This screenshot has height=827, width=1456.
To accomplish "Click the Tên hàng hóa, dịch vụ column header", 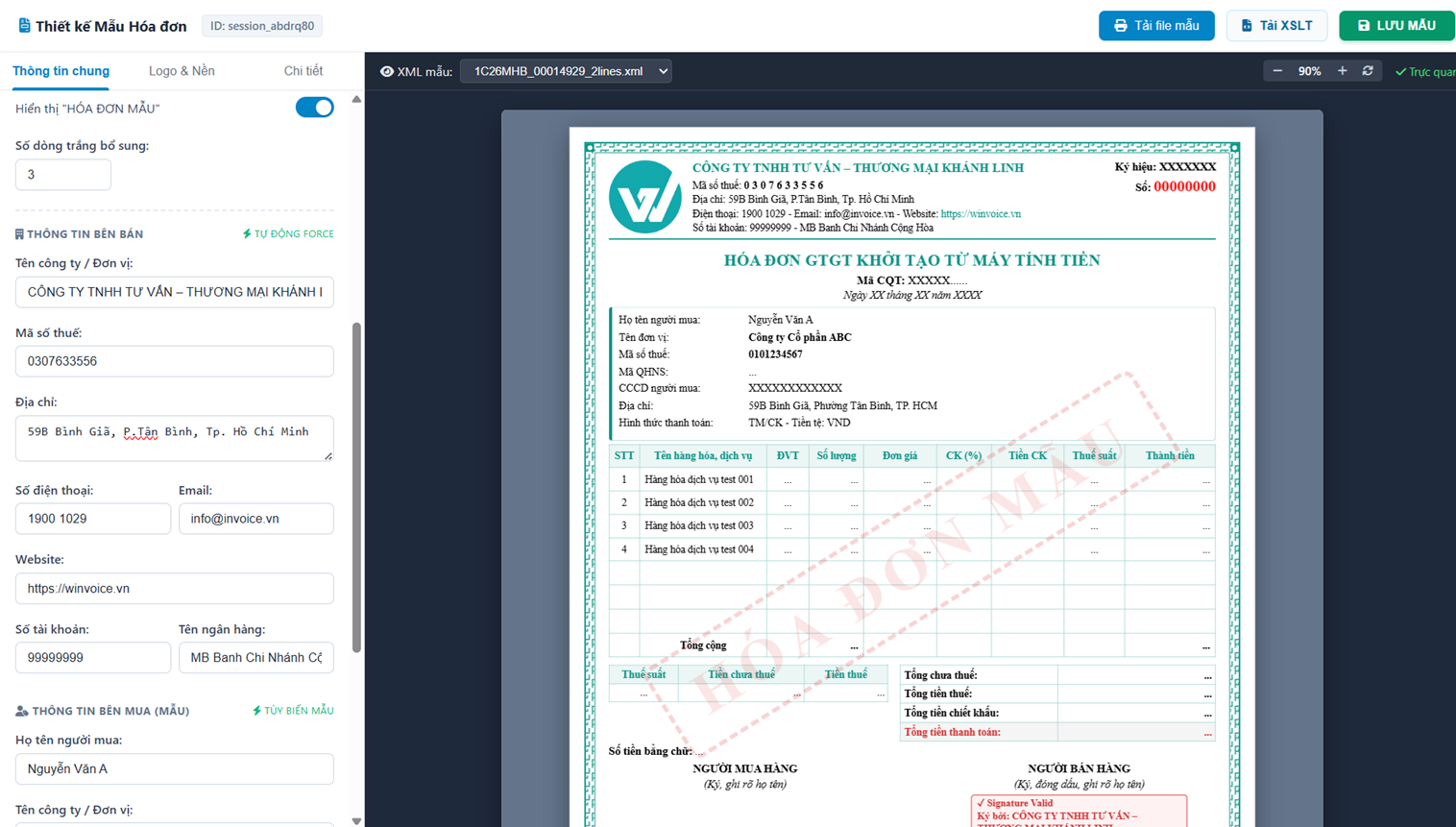I will pyautogui.click(x=703, y=455).
